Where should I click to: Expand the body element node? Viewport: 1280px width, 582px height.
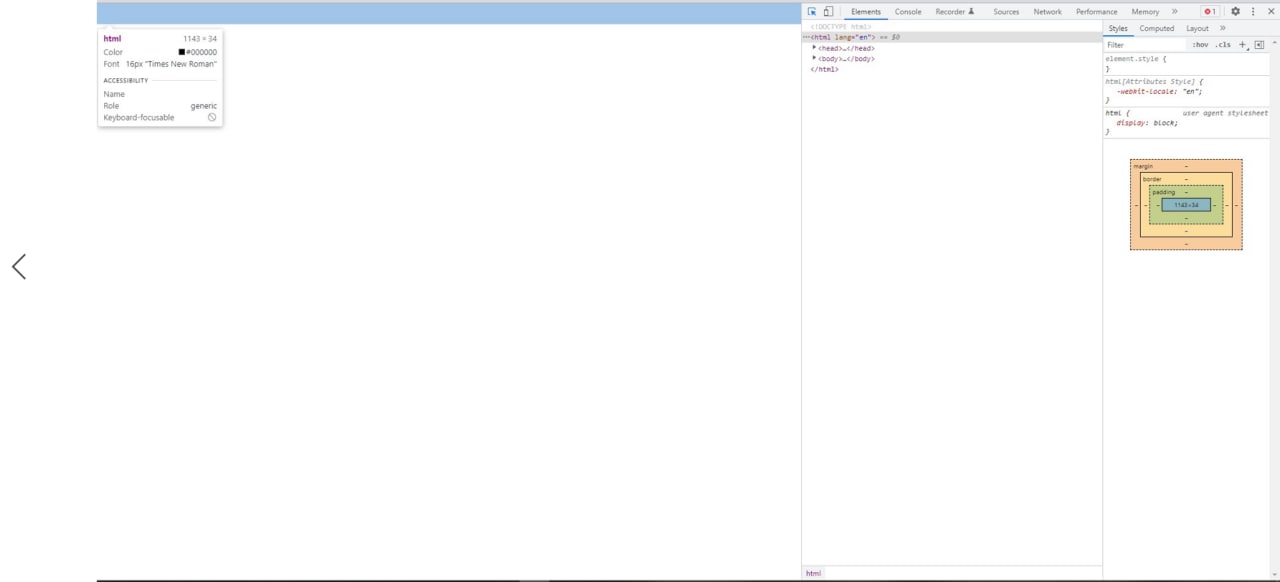coord(815,58)
